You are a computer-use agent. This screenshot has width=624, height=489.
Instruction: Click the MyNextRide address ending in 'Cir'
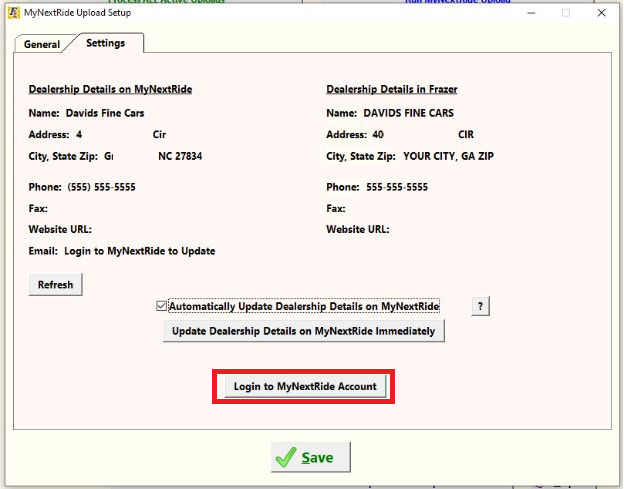click(x=121, y=134)
